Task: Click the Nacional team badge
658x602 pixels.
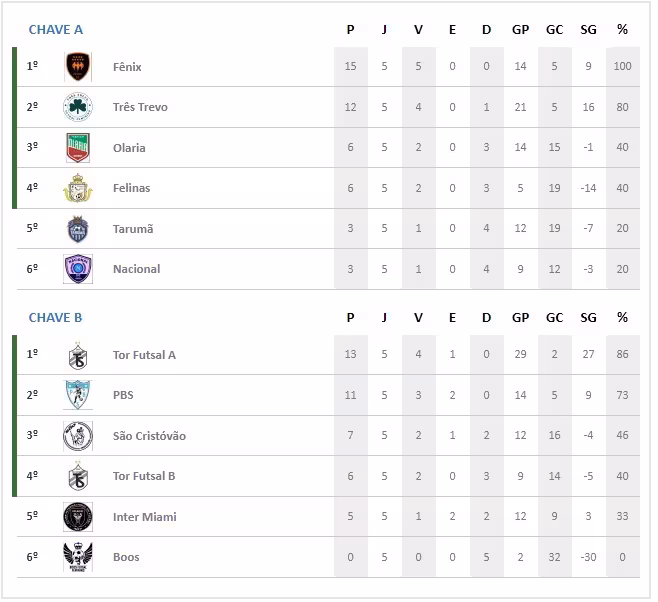Action: pos(78,269)
